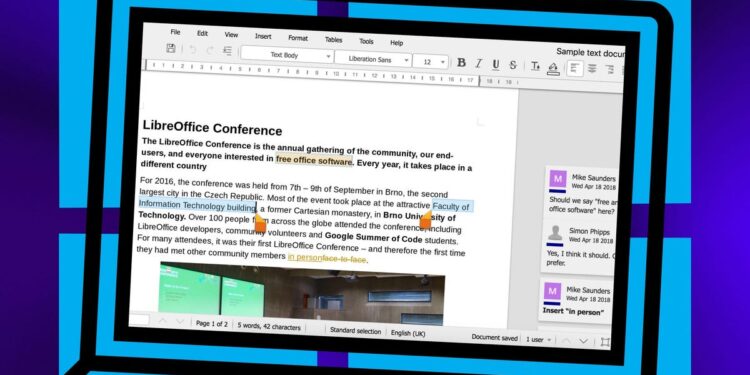Toggle Bold formatting

461,62
